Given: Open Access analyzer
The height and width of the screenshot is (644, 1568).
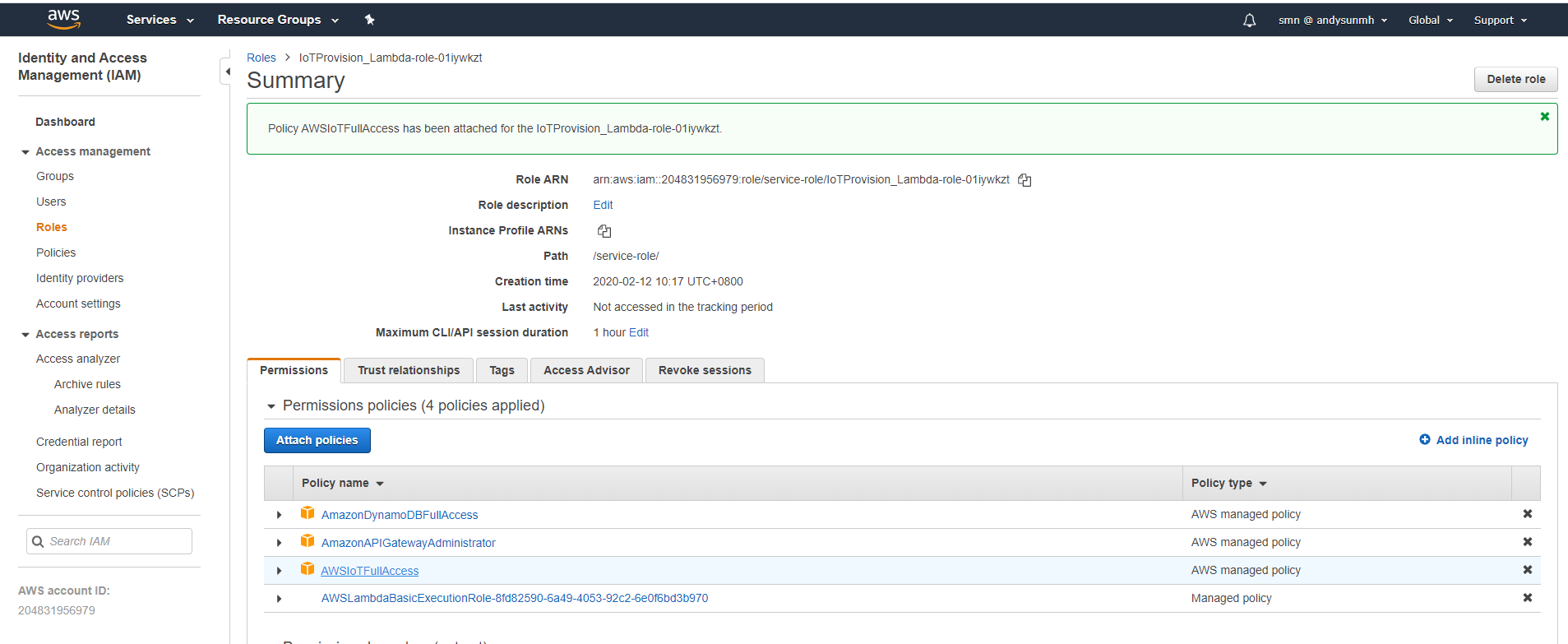Looking at the screenshot, I should pos(78,359).
